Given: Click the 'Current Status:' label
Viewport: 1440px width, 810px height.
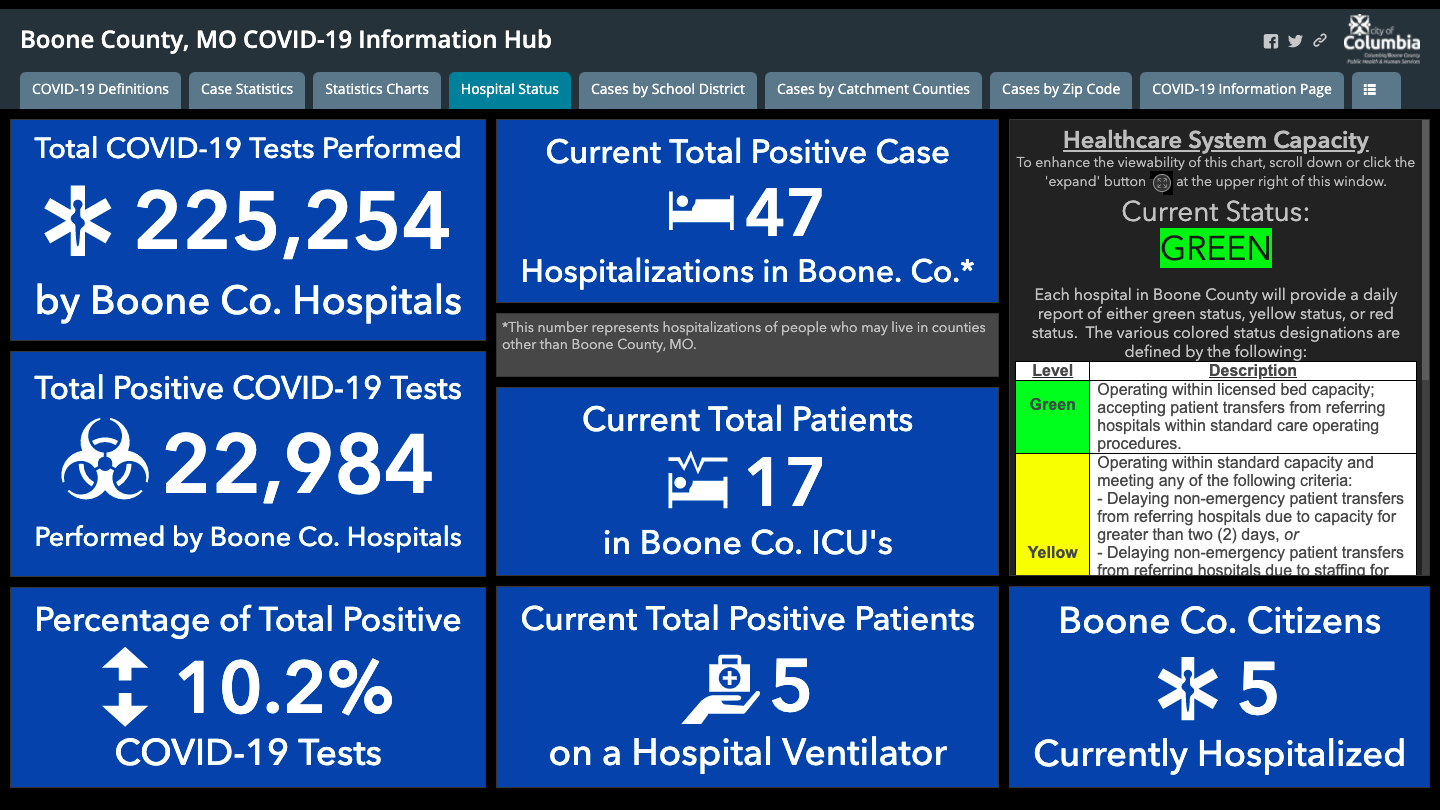Looking at the screenshot, I should (1216, 212).
